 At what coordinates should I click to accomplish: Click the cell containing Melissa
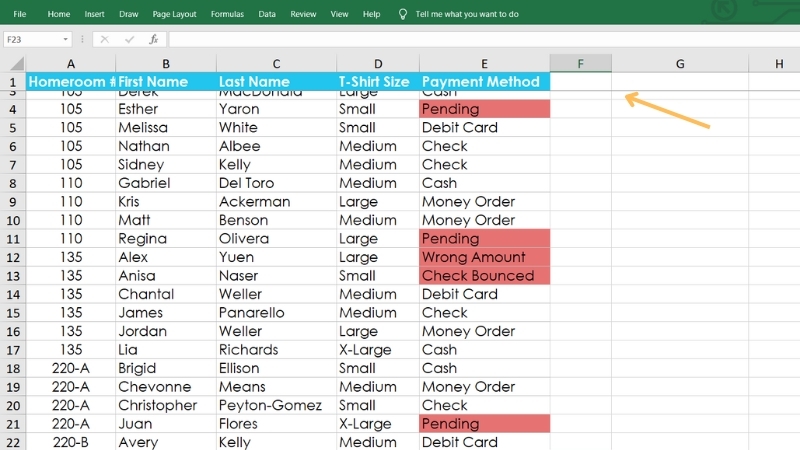coord(166,128)
